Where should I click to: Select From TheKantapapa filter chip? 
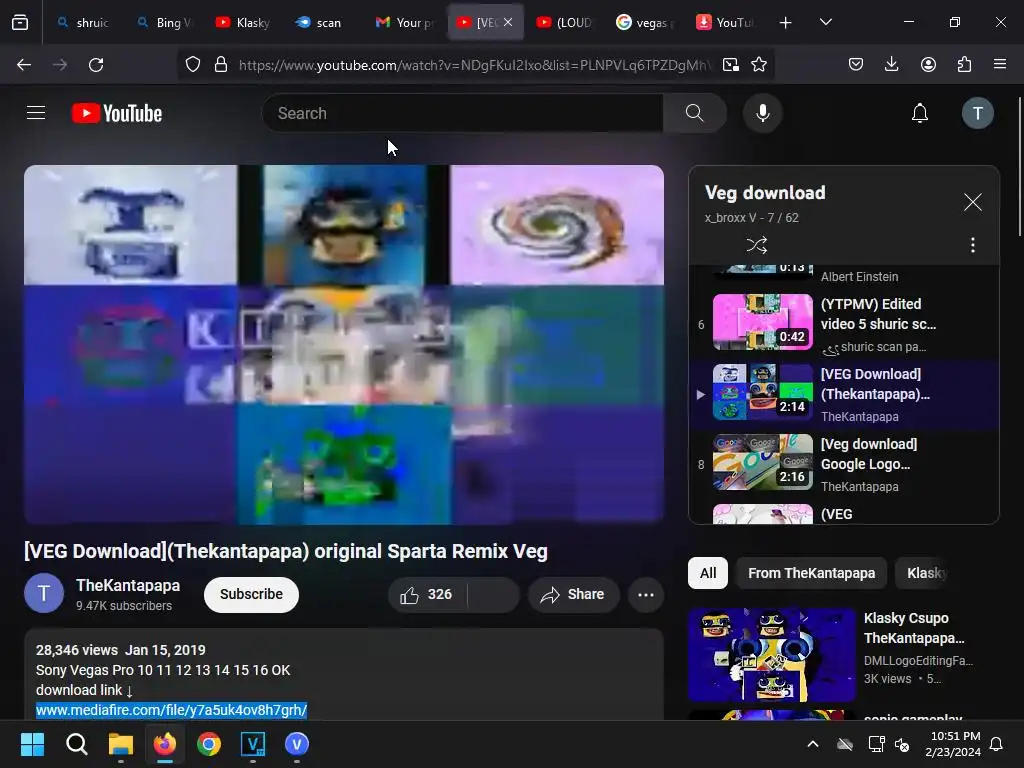[811, 573]
